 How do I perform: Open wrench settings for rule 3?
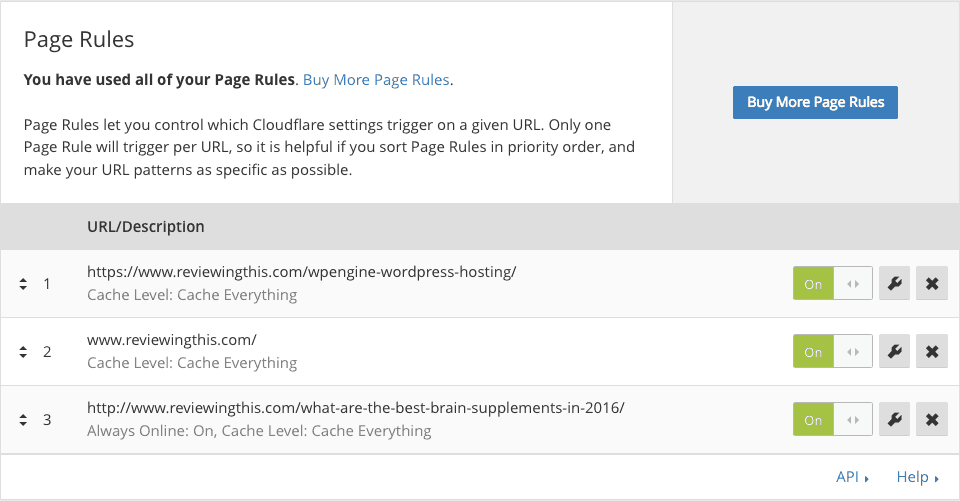[x=894, y=419]
